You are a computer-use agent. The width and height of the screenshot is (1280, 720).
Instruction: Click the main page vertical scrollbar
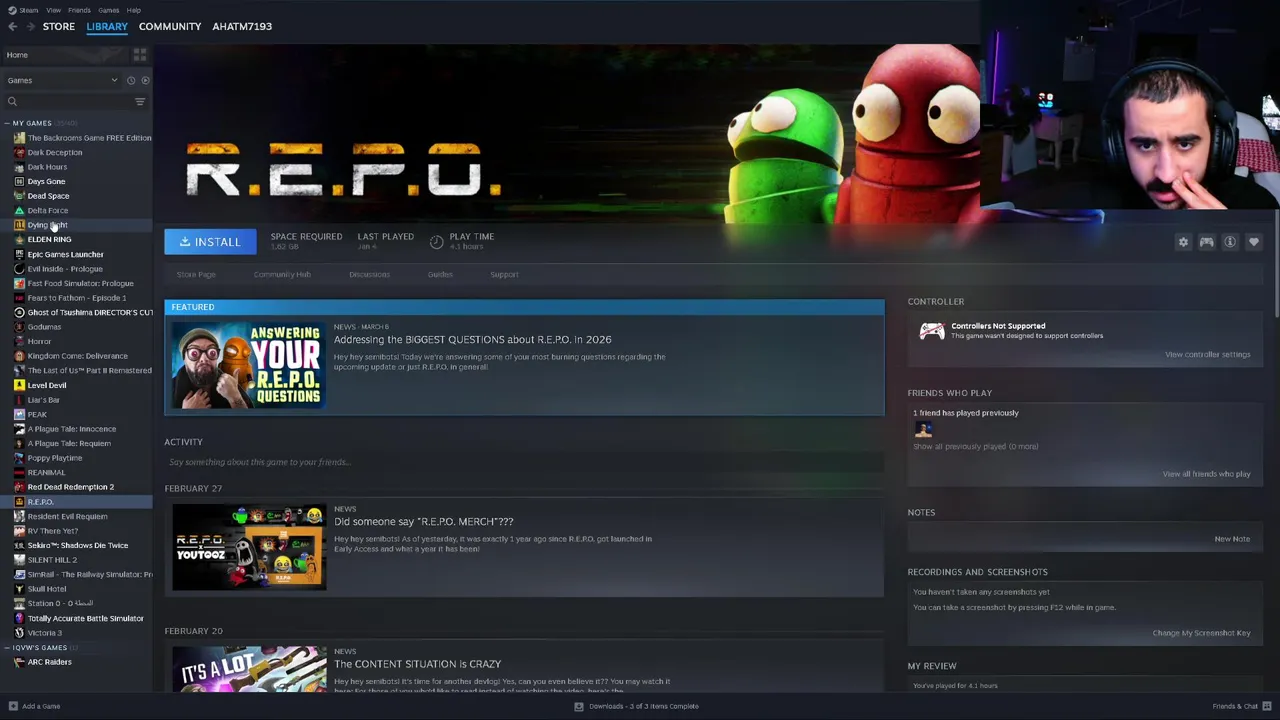click(1276, 265)
